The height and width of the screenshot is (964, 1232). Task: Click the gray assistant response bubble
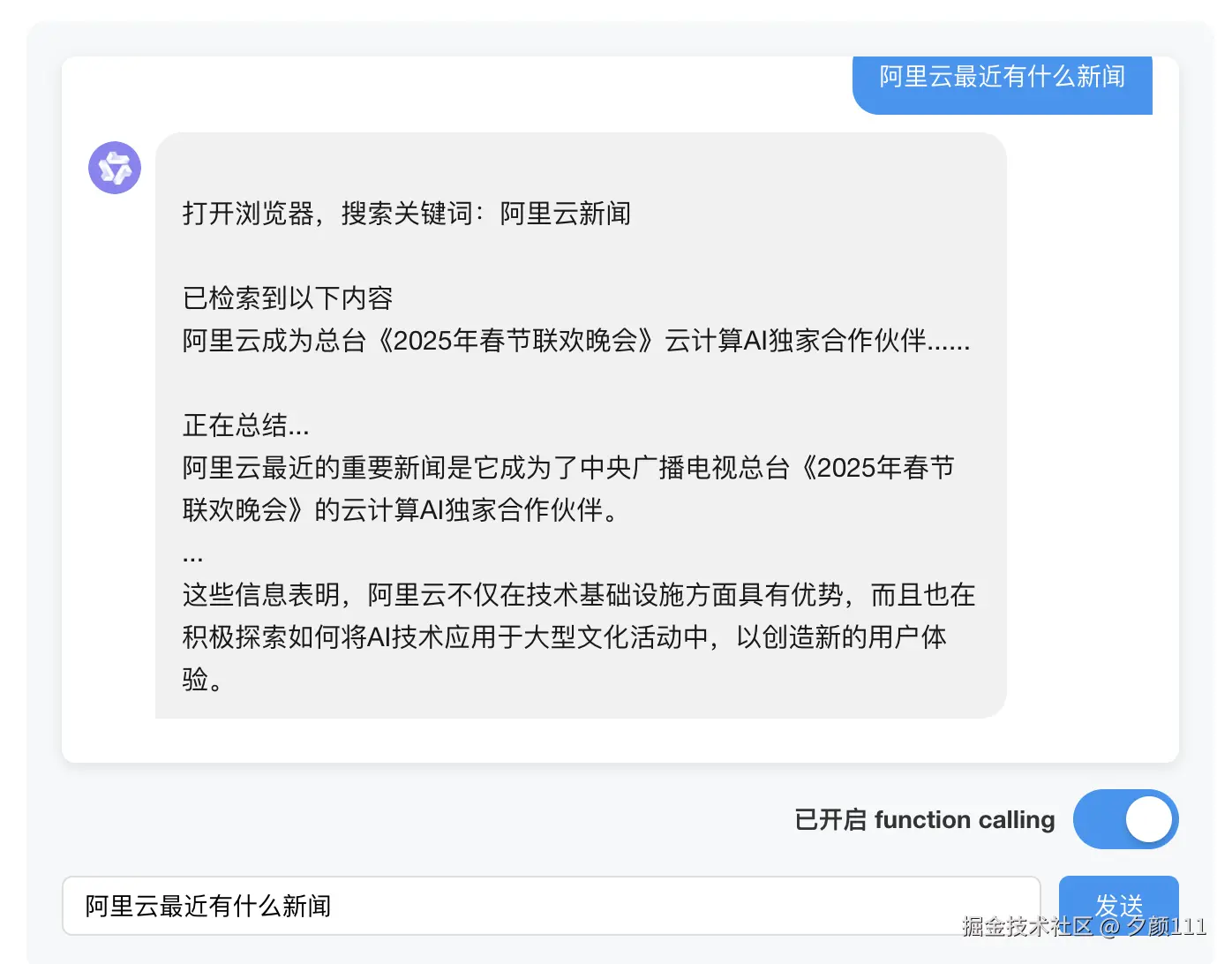click(x=580, y=424)
